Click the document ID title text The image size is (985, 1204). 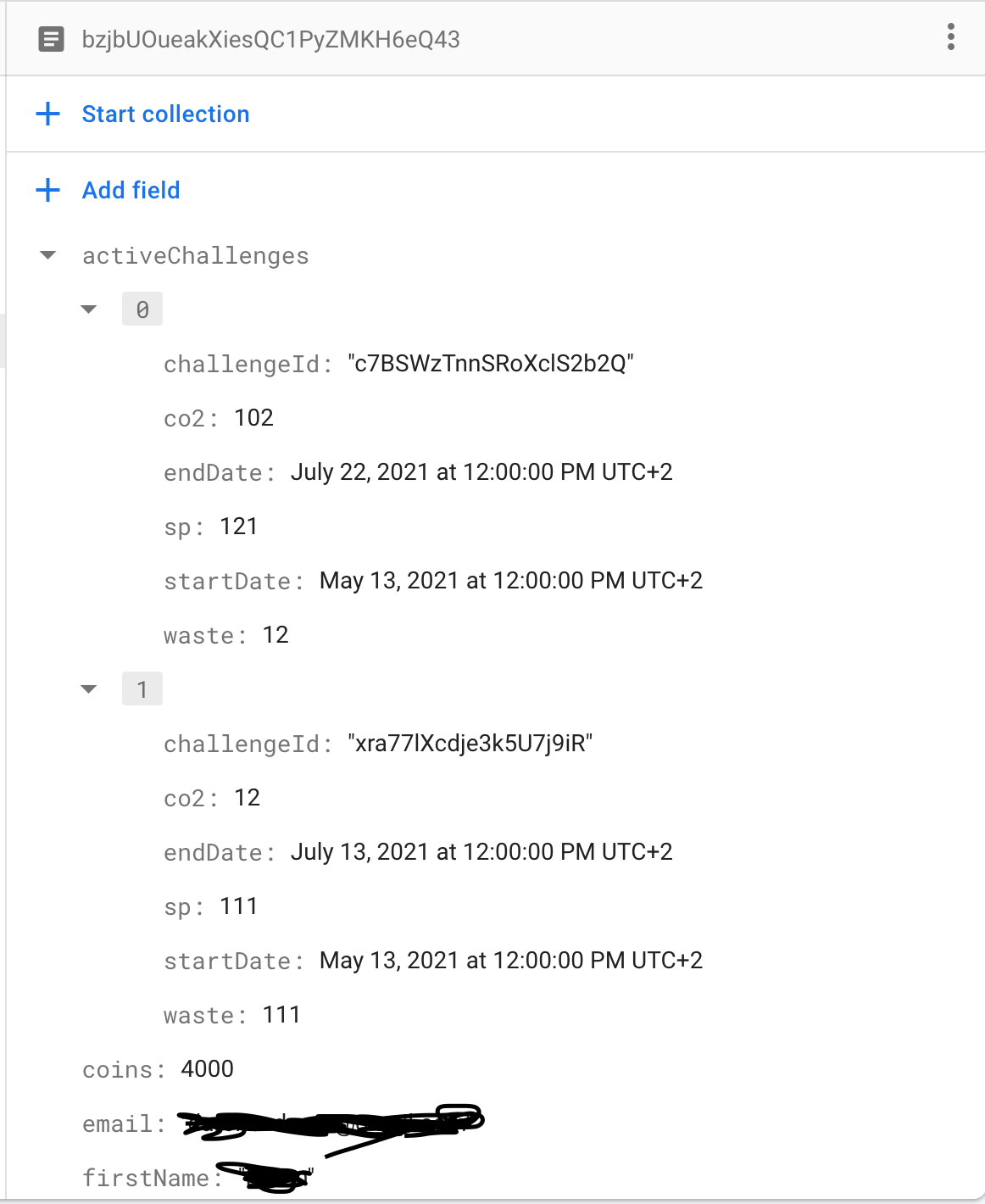[x=270, y=40]
